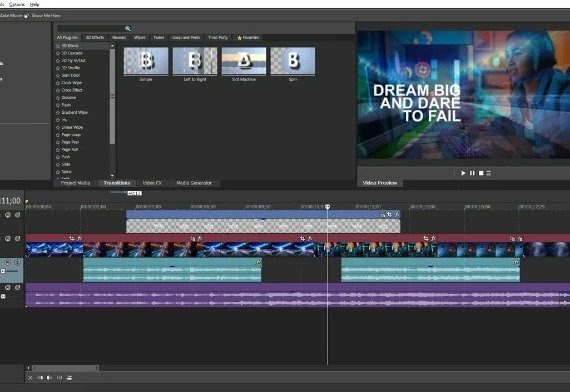
Task: Click the timecode display above the track headers
Action: [11, 201]
